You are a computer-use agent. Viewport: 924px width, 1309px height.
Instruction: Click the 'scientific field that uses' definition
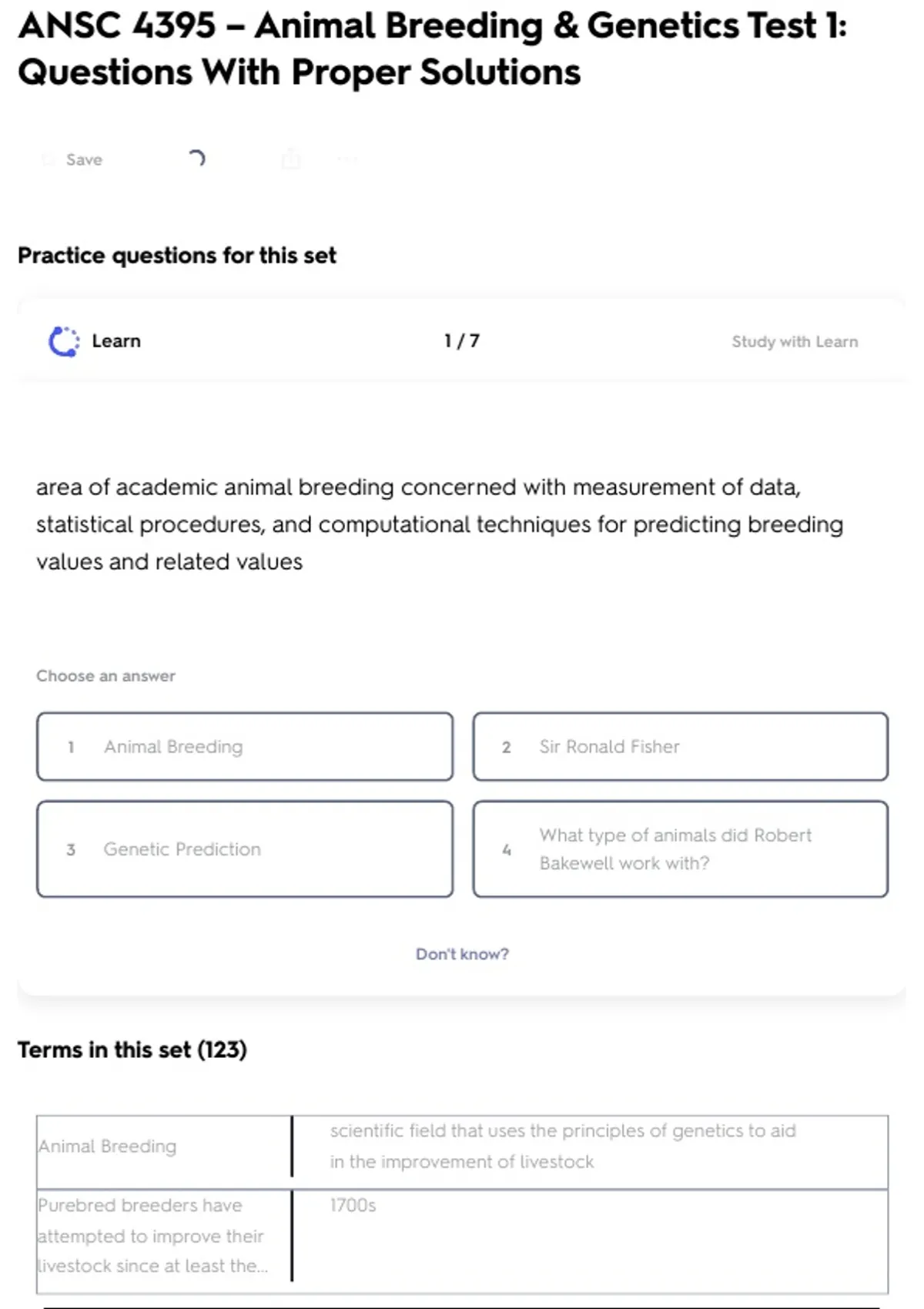click(563, 1147)
